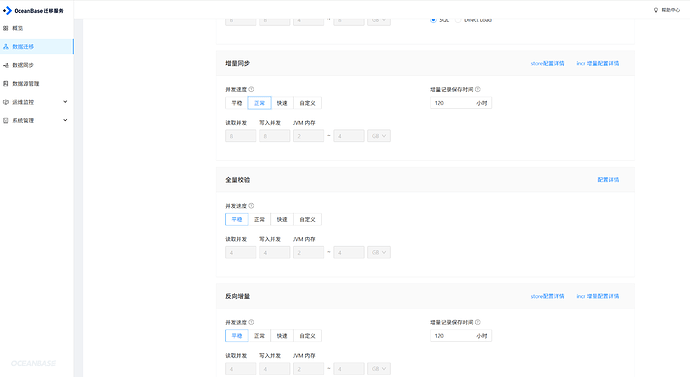Click the 帮助中心 lightbulb icon

[656, 10]
